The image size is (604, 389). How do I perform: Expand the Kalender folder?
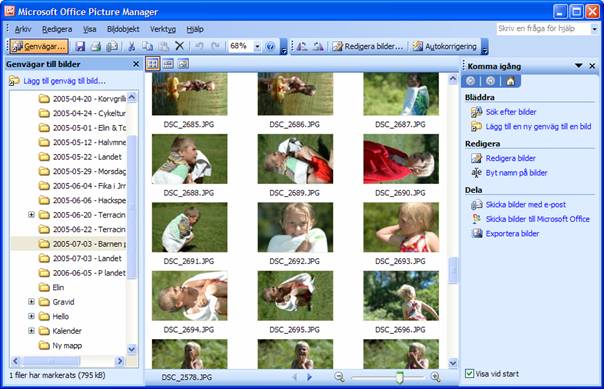tap(31, 330)
